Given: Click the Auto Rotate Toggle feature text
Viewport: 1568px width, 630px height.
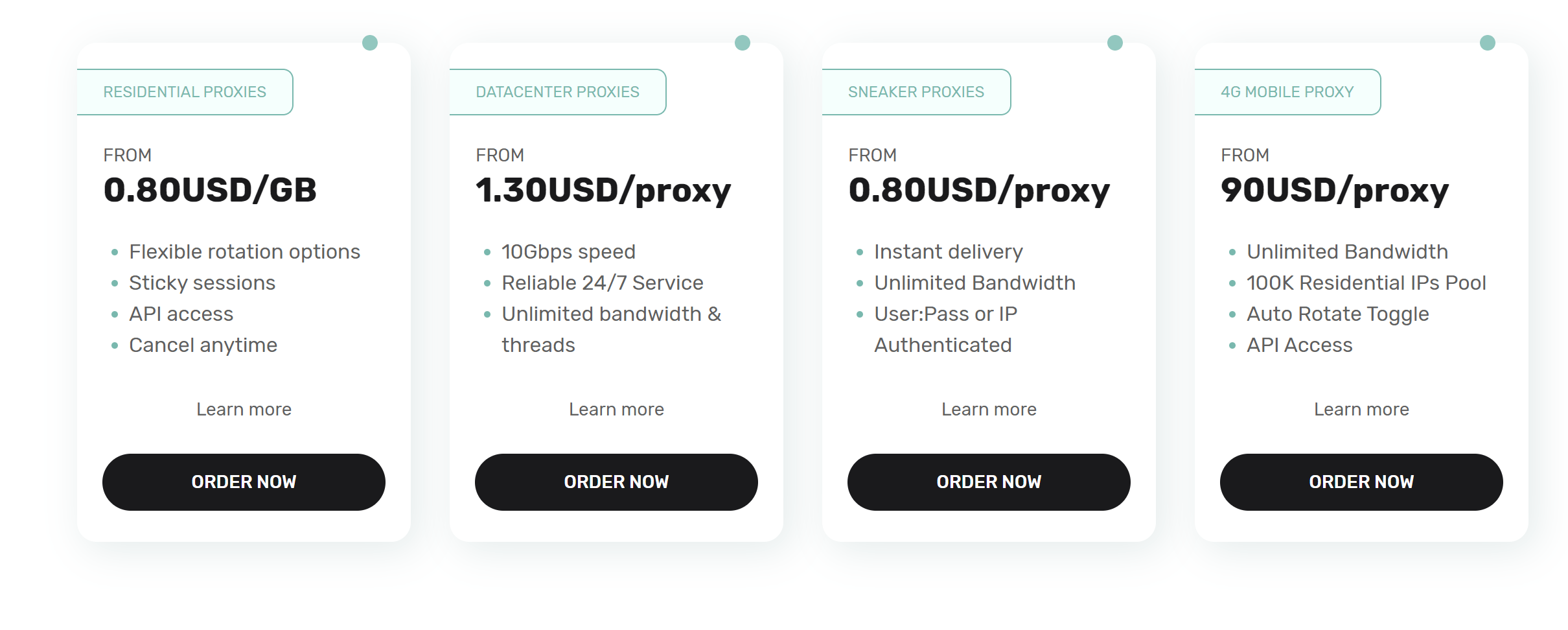Looking at the screenshot, I should pos(1337,314).
